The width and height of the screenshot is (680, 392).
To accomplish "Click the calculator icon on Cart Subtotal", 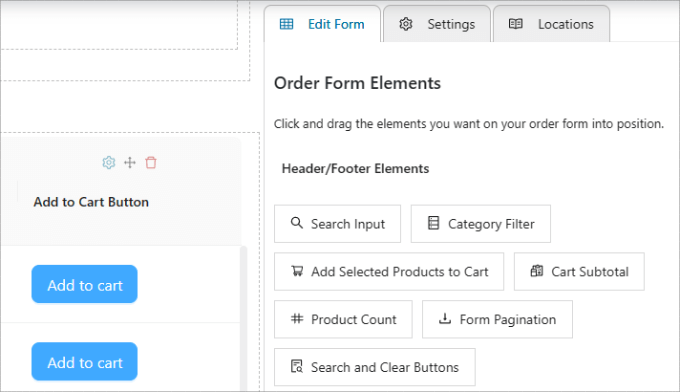I will 537,271.
